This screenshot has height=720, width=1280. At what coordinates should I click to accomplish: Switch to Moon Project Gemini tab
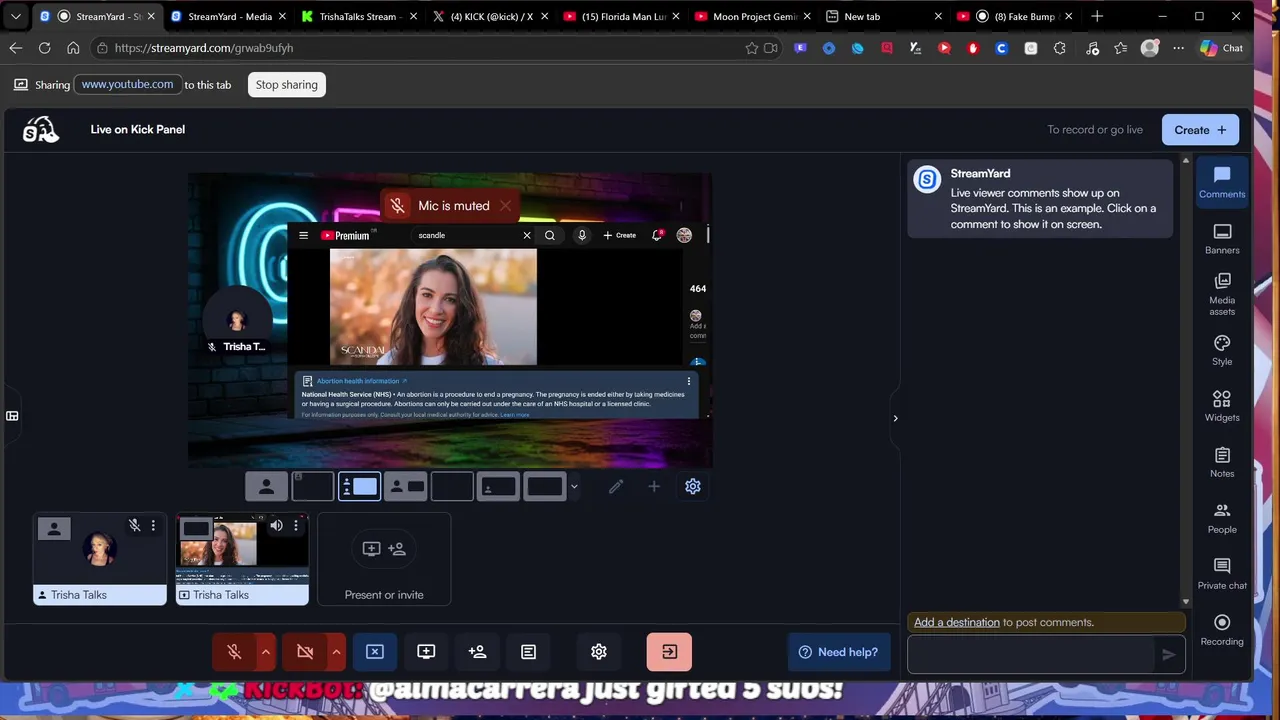[753, 16]
